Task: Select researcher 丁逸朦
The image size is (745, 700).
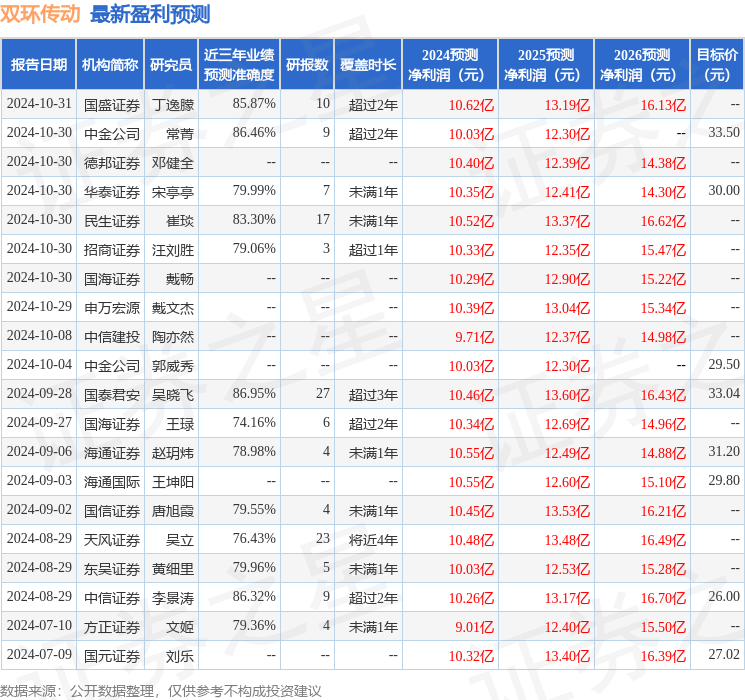Action: [173, 105]
